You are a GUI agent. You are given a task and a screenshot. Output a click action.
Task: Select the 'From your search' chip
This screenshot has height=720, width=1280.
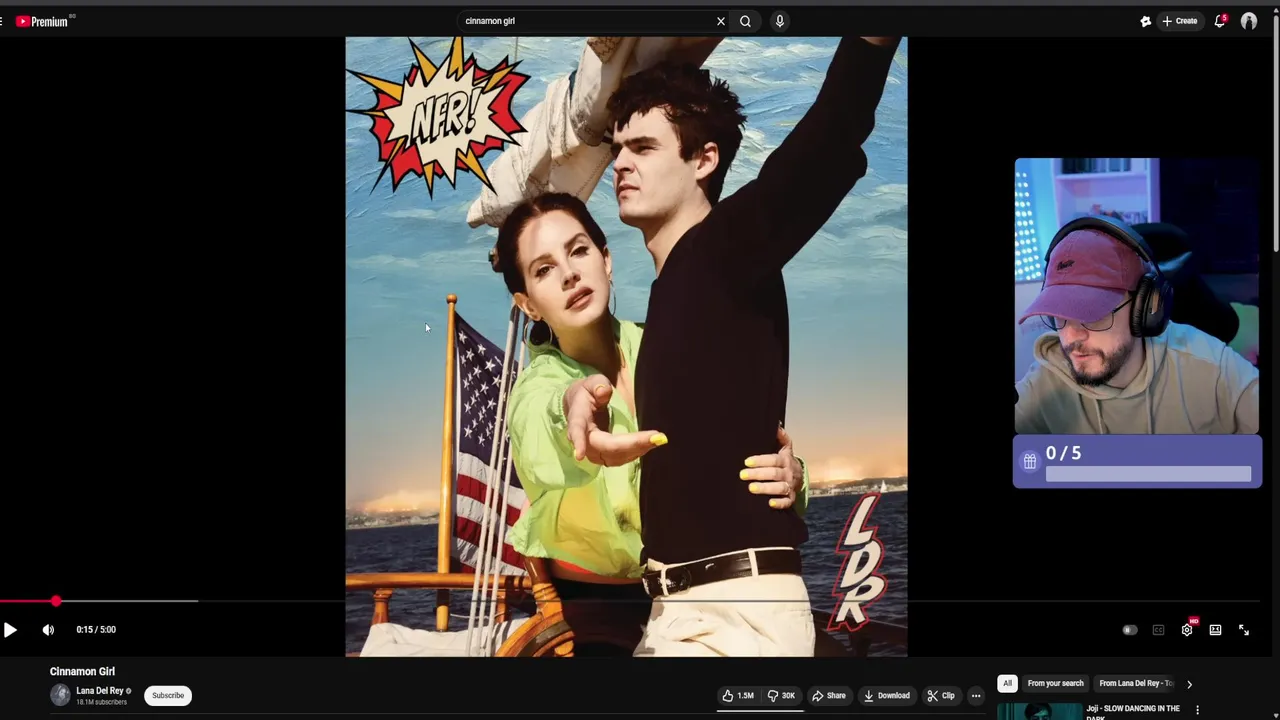tap(1055, 683)
